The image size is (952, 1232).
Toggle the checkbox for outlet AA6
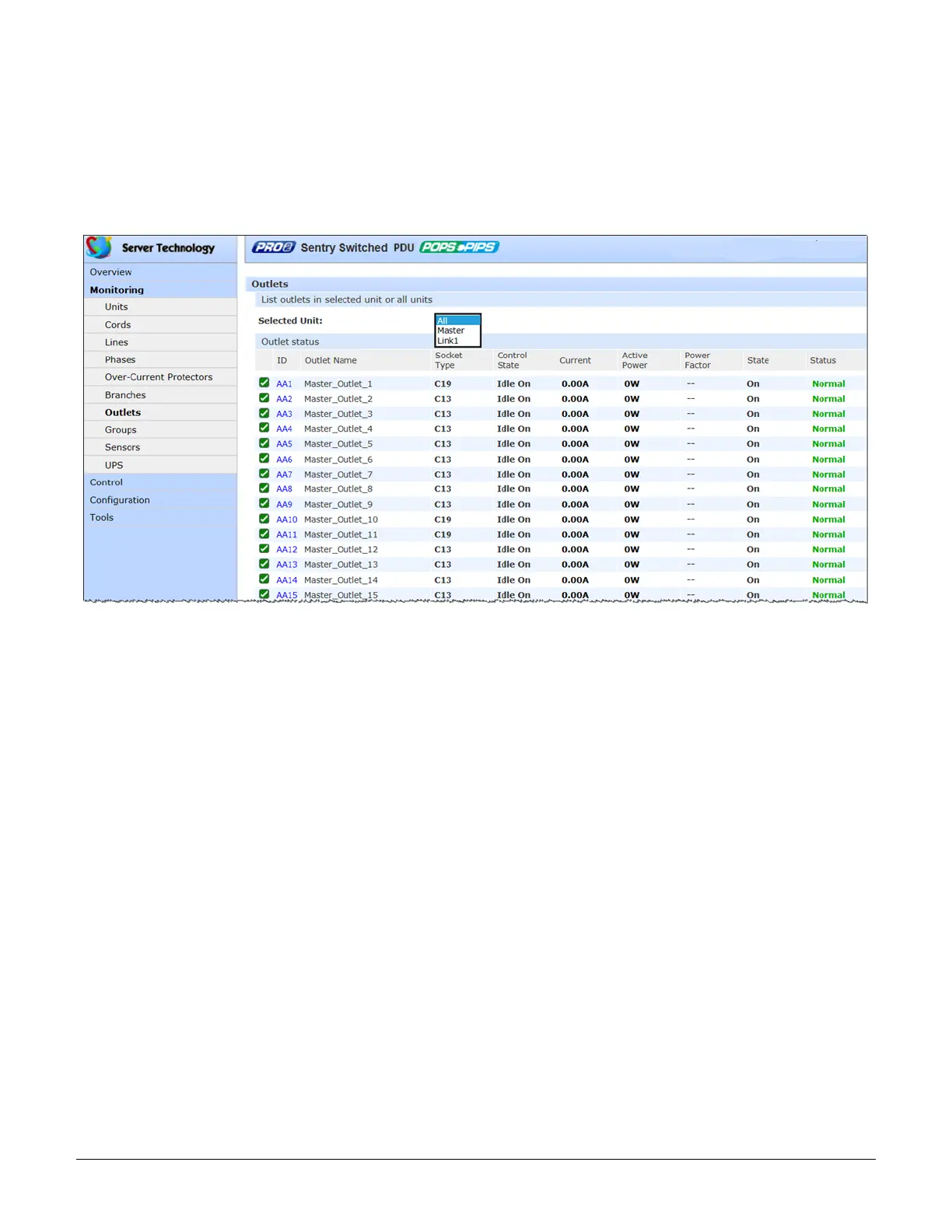pos(264,459)
